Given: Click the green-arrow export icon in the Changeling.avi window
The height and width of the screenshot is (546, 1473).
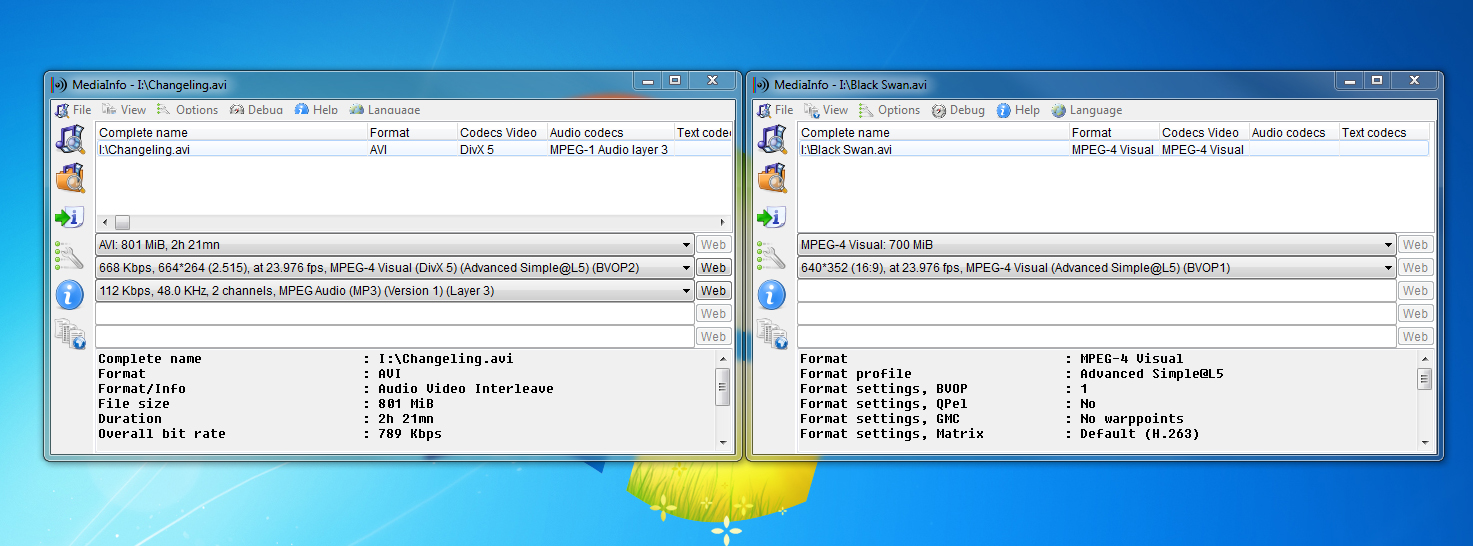Looking at the screenshot, I should (69, 217).
